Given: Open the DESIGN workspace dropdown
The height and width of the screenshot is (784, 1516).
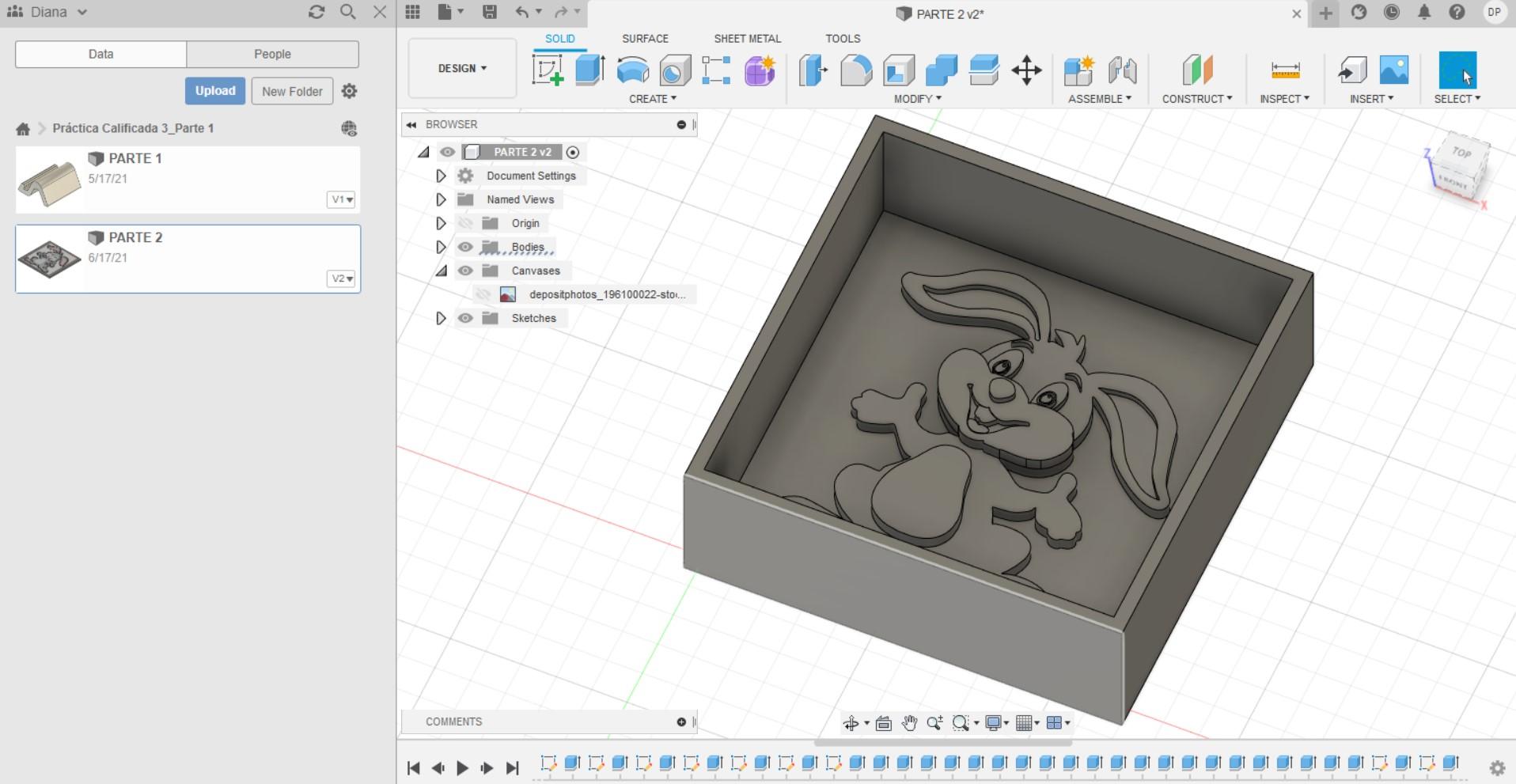Looking at the screenshot, I should pyautogui.click(x=462, y=68).
